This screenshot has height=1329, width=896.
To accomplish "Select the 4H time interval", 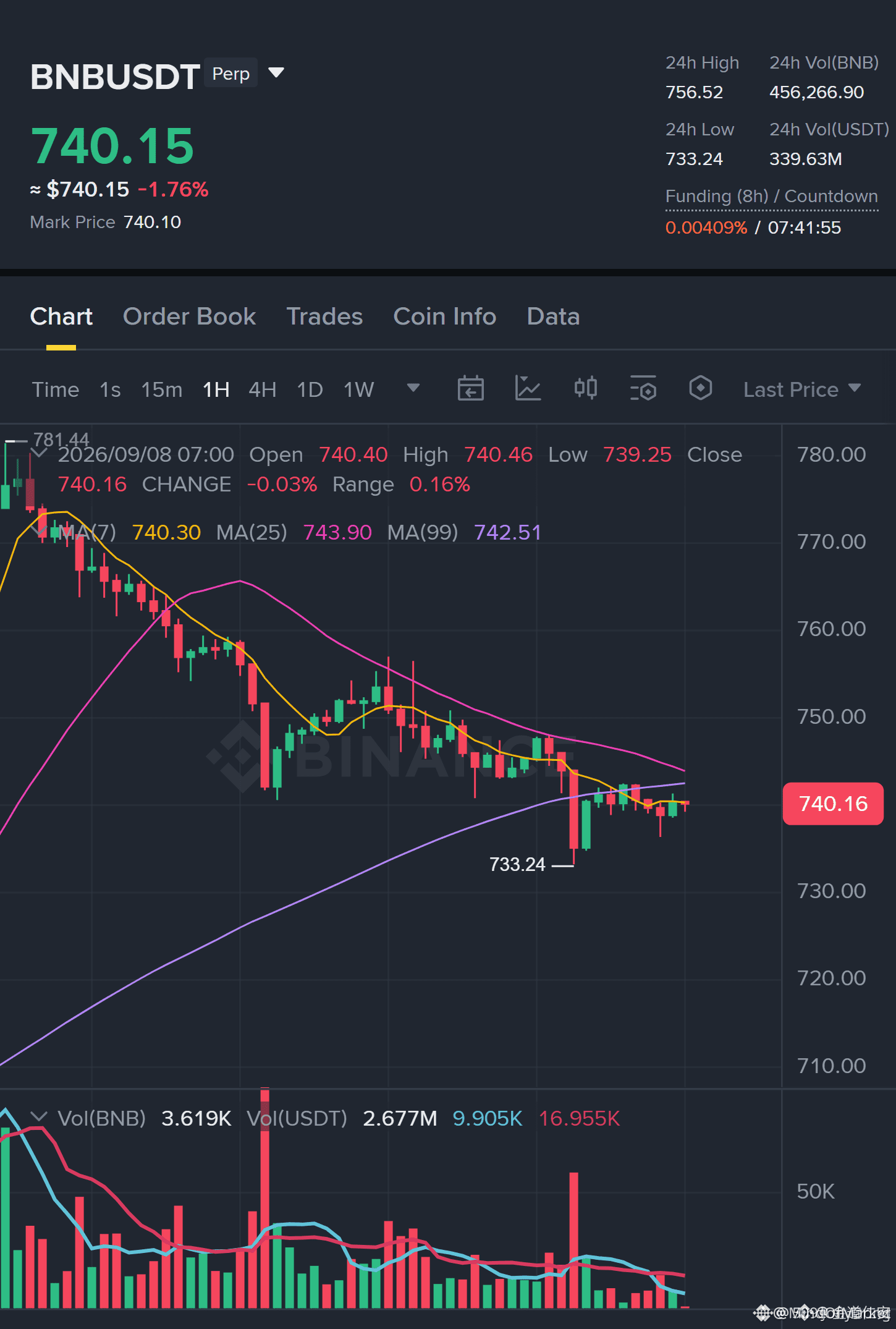I will click(262, 389).
